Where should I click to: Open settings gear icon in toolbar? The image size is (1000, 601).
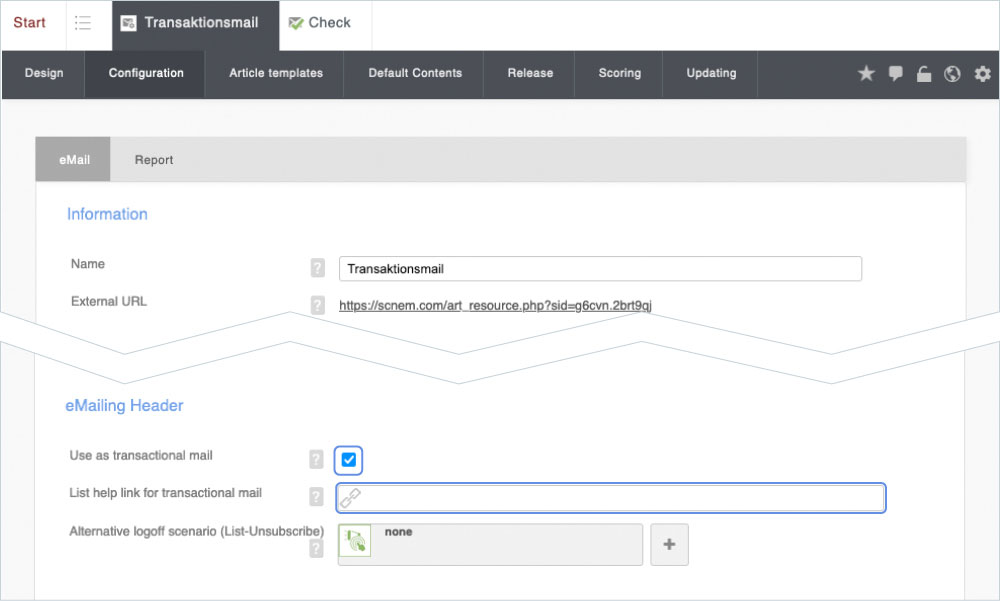[982, 74]
